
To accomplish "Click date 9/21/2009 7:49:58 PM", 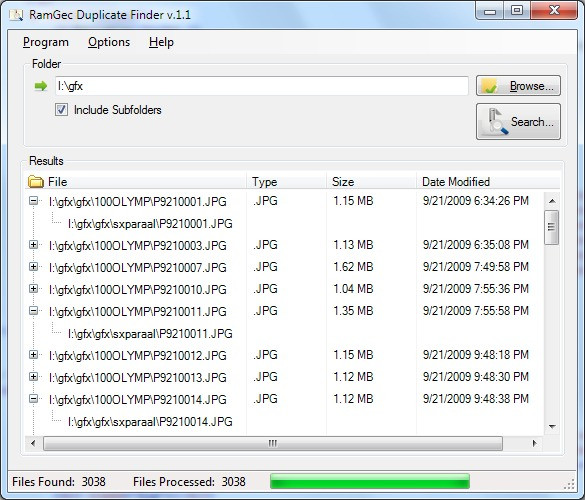I will (x=476, y=267).
